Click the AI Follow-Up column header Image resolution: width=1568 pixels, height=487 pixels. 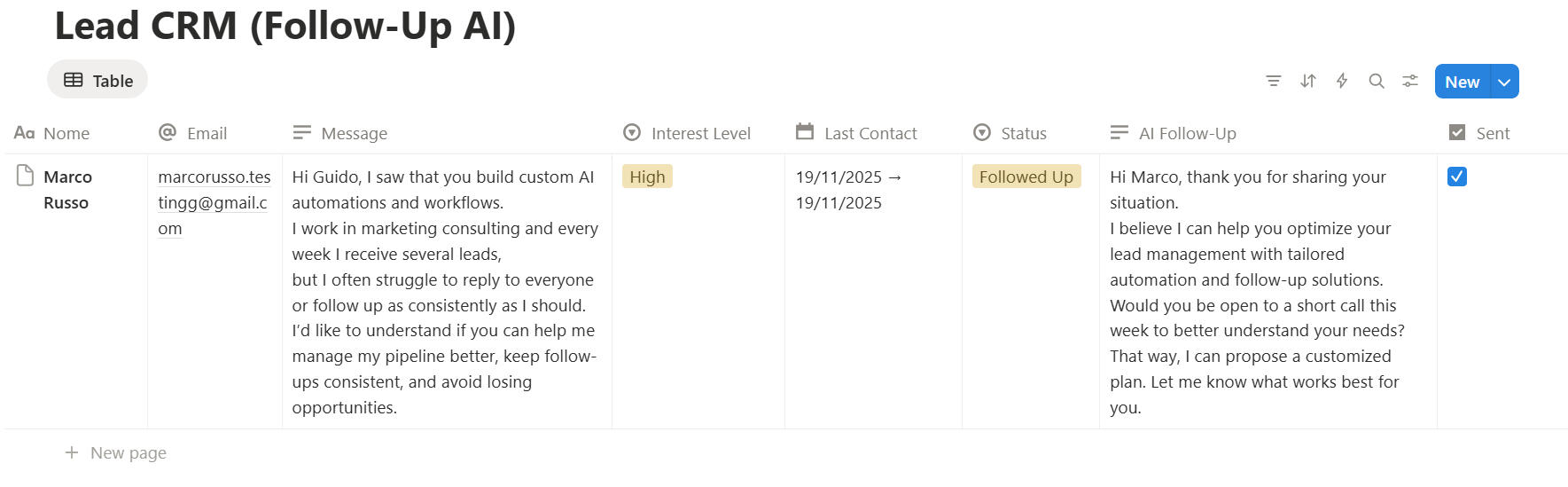(x=1174, y=133)
